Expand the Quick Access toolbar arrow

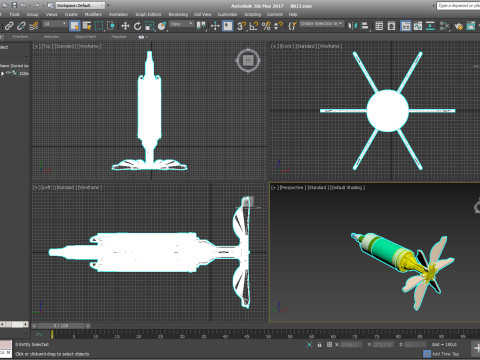tap(108, 5)
